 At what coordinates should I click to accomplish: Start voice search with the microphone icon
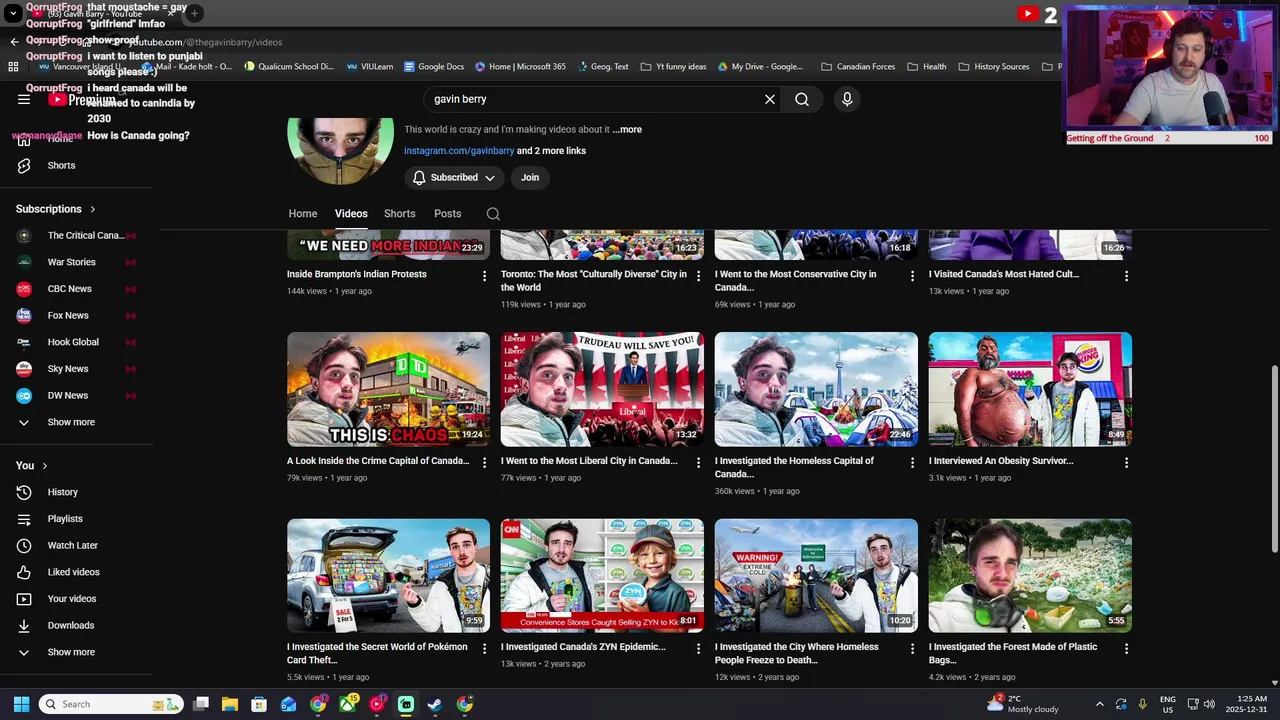click(x=847, y=99)
